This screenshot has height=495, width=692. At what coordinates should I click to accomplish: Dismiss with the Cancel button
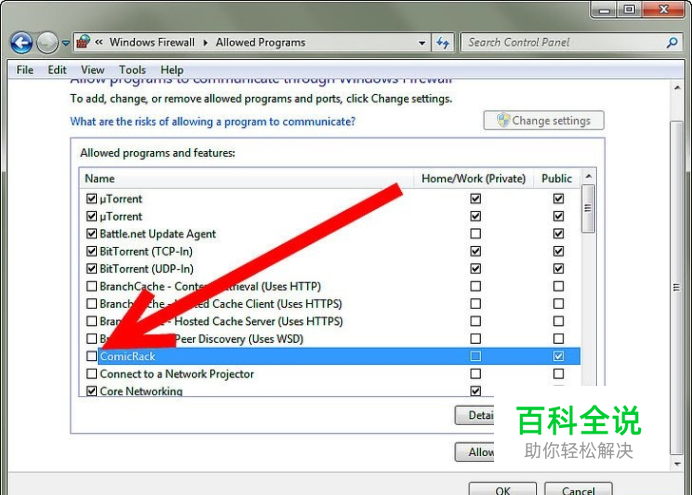[578, 489]
